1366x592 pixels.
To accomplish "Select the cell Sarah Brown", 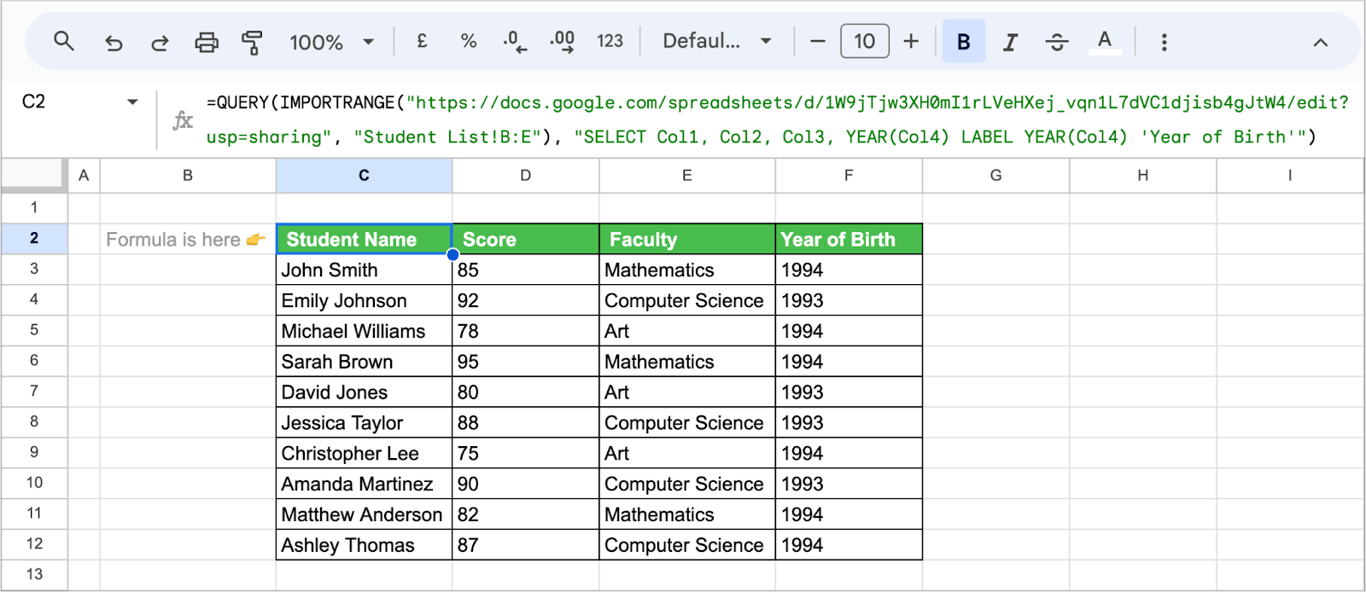I will coord(364,361).
